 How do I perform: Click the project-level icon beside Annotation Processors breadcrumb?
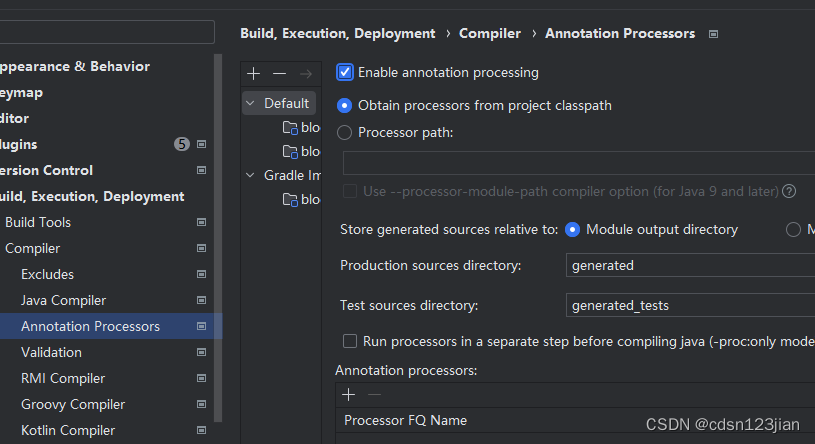(713, 34)
